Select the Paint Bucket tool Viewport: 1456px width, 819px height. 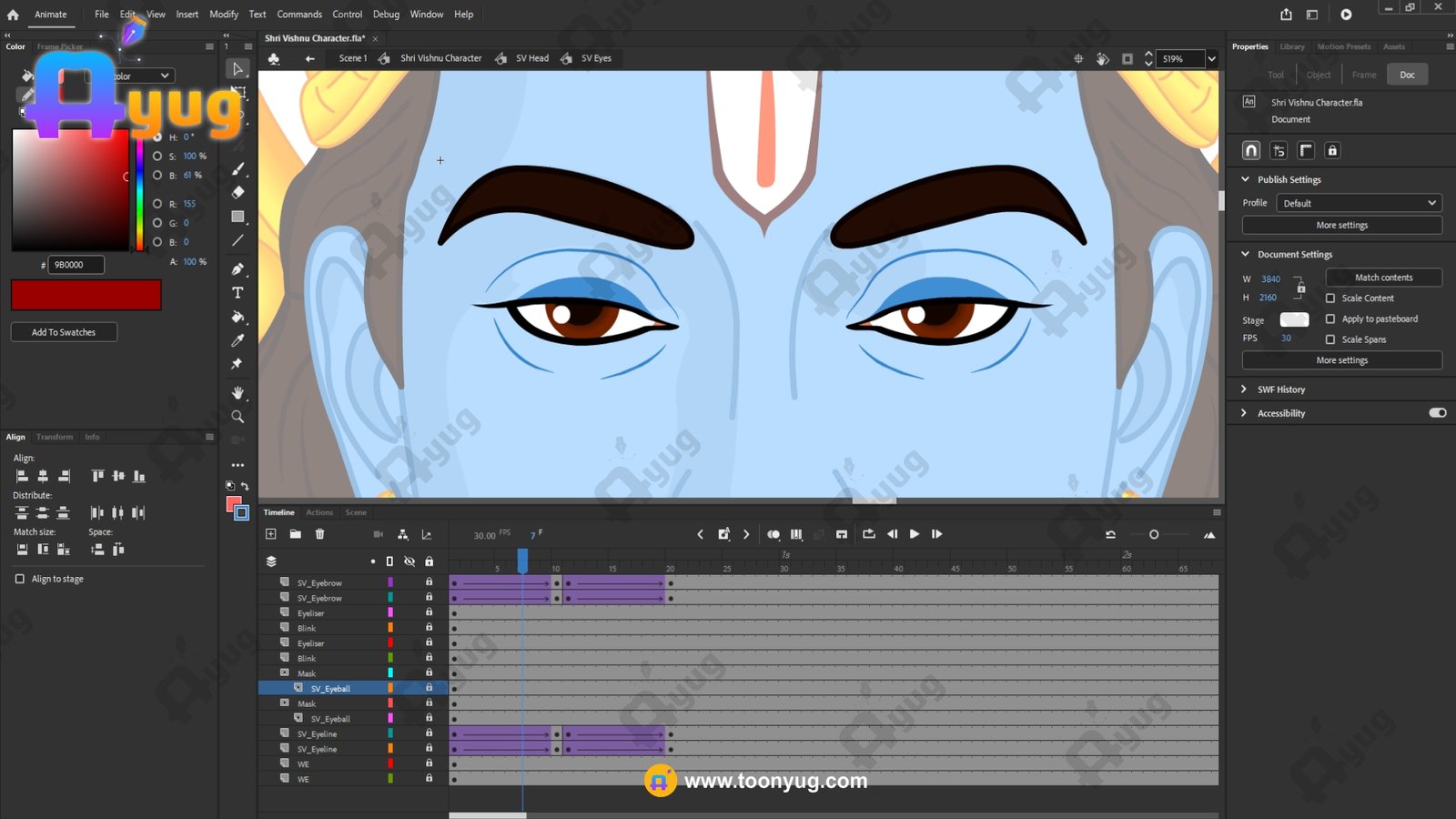tap(238, 317)
